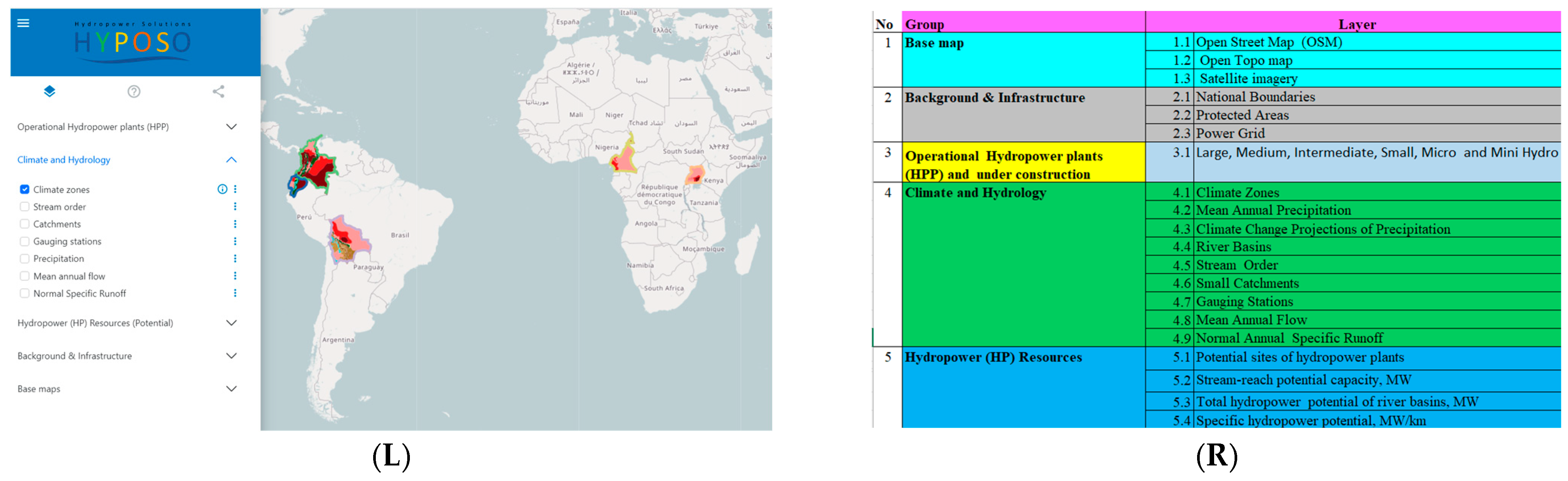Open Gauging stations three-dot options menu
The image size is (1568, 481).
pyautogui.click(x=235, y=242)
